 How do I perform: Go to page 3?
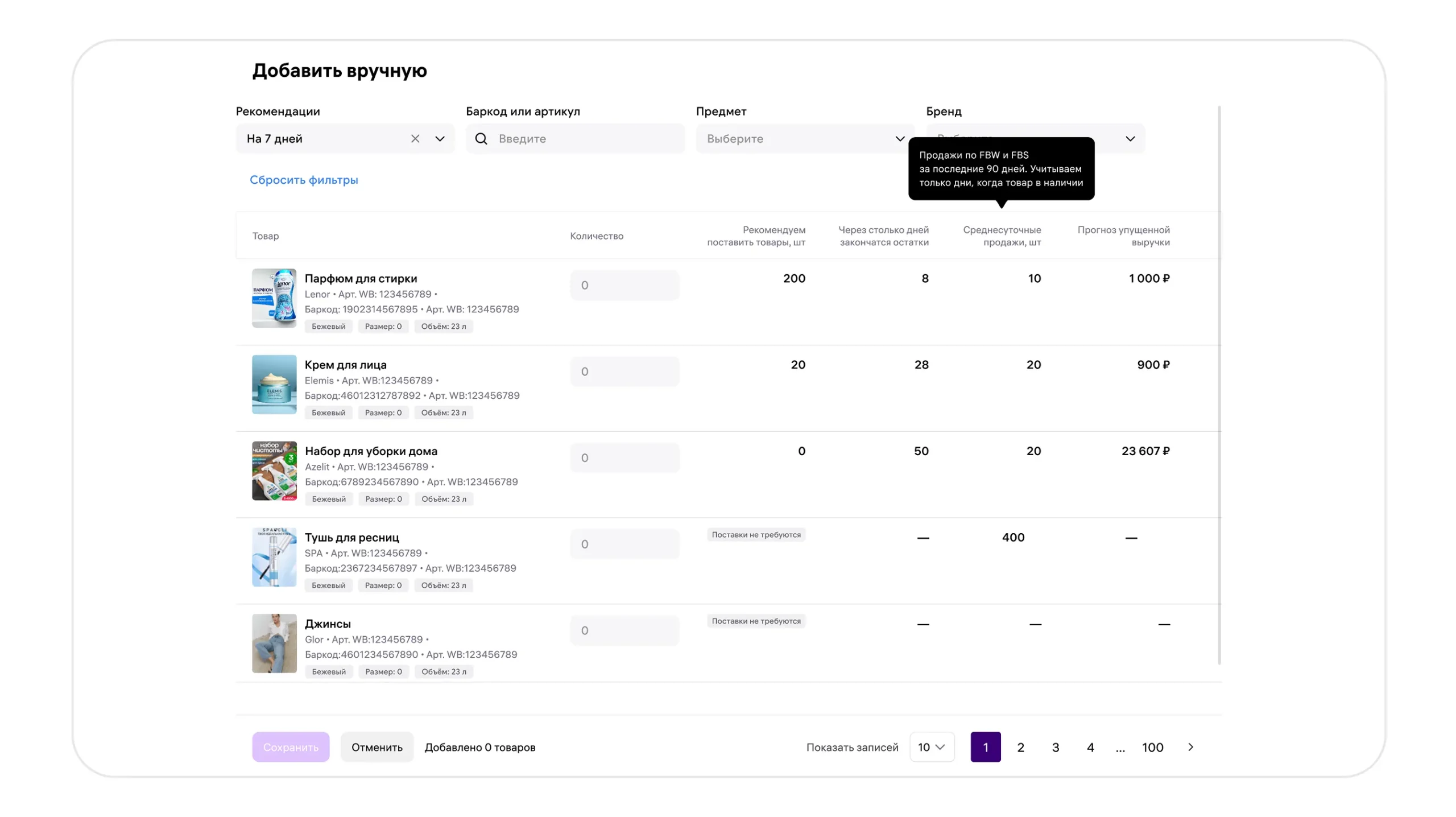[x=1055, y=747]
